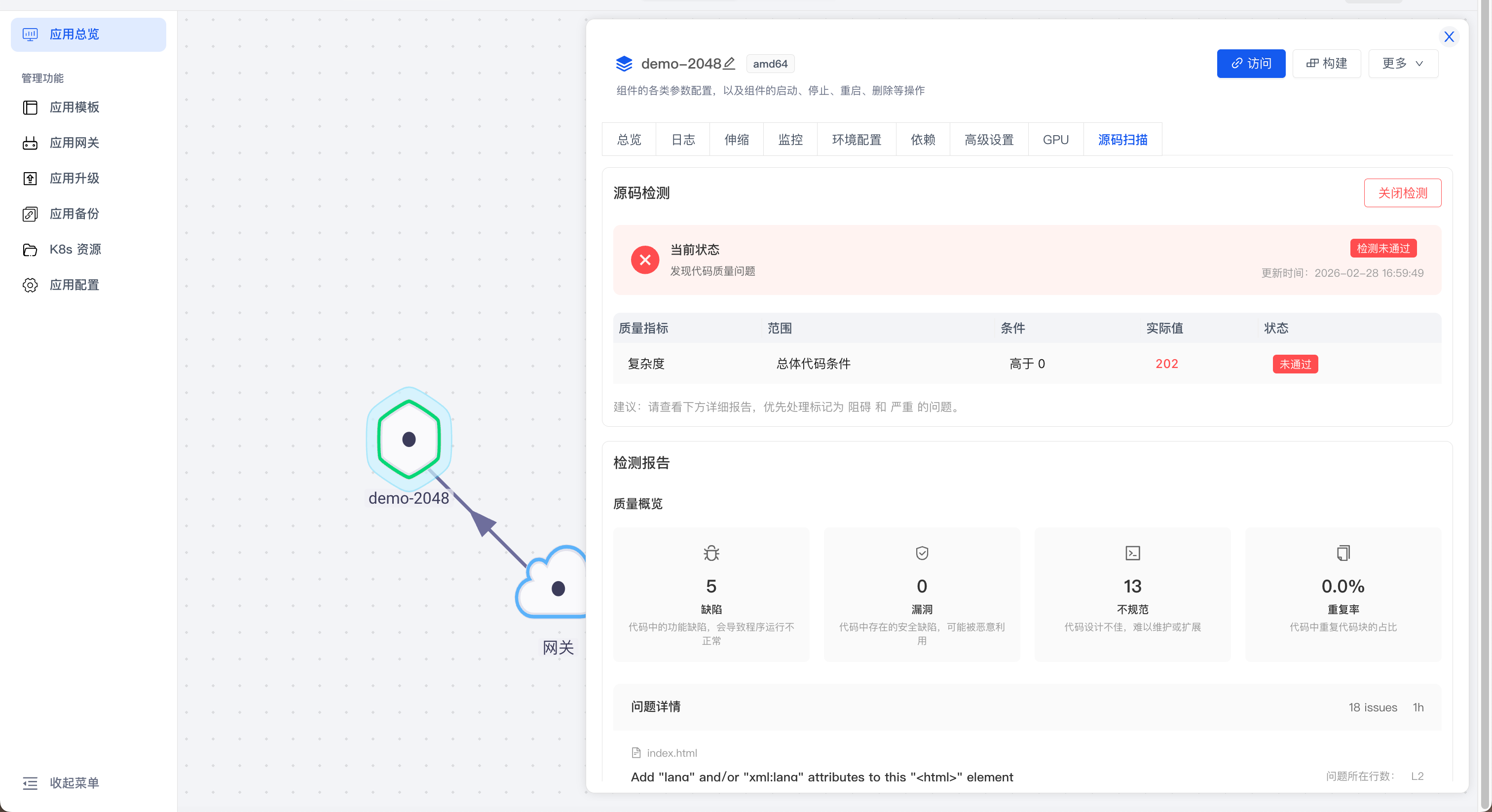Click the bug icon above 缺陷 count
This screenshot has height=812, width=1492.
coord(711,553)
